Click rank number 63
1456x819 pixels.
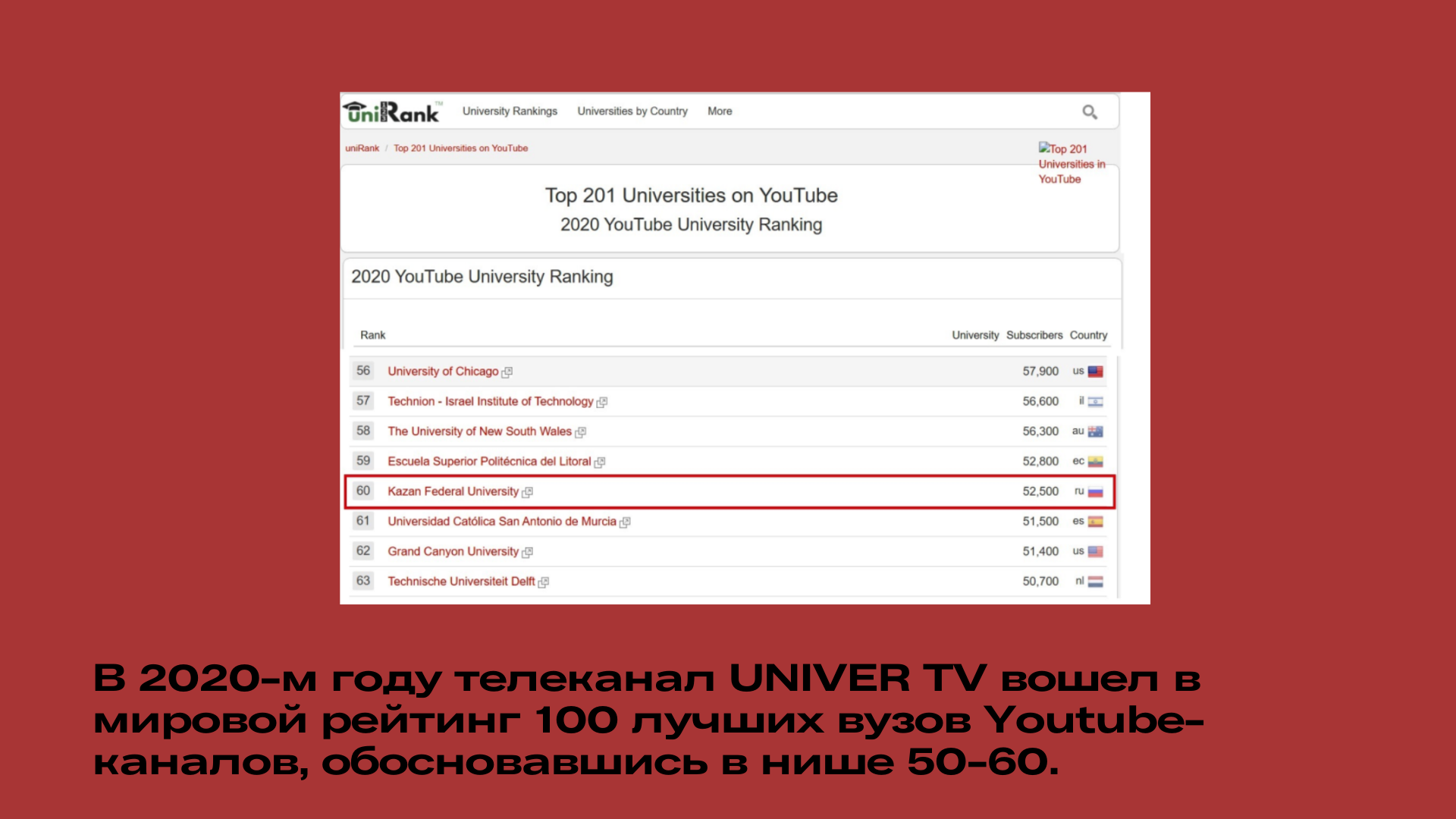click(363, 580)
